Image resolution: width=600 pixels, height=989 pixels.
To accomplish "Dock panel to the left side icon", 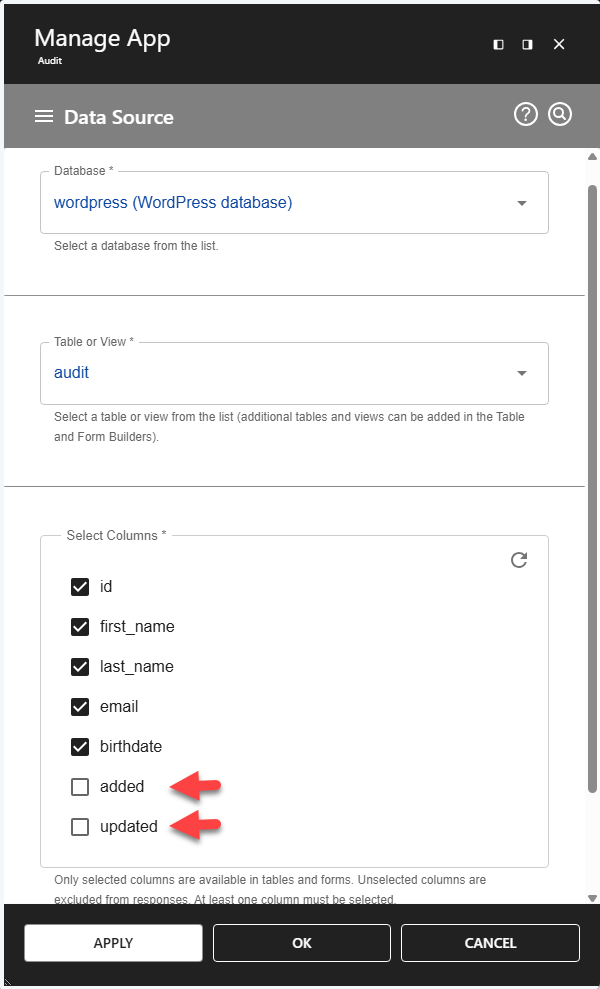I will click(498, 44).
